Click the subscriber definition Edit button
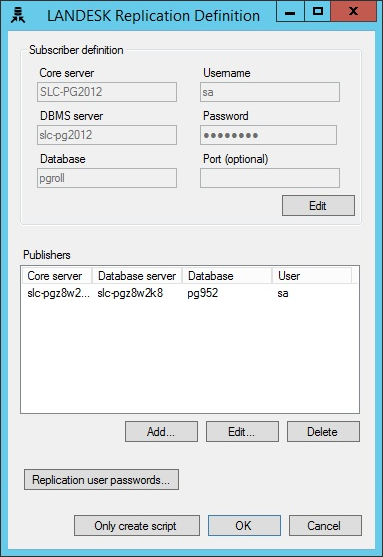This screenshot has height=557, width=383. tap(318, 205)
